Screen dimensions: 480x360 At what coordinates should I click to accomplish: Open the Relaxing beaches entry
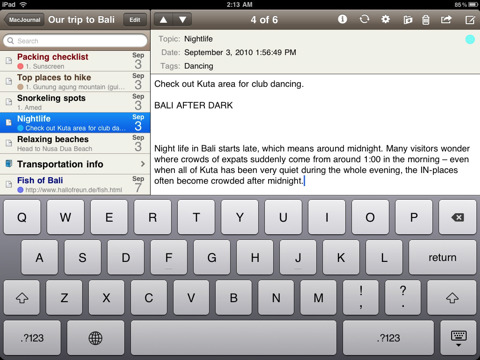[x=75, y=143]
